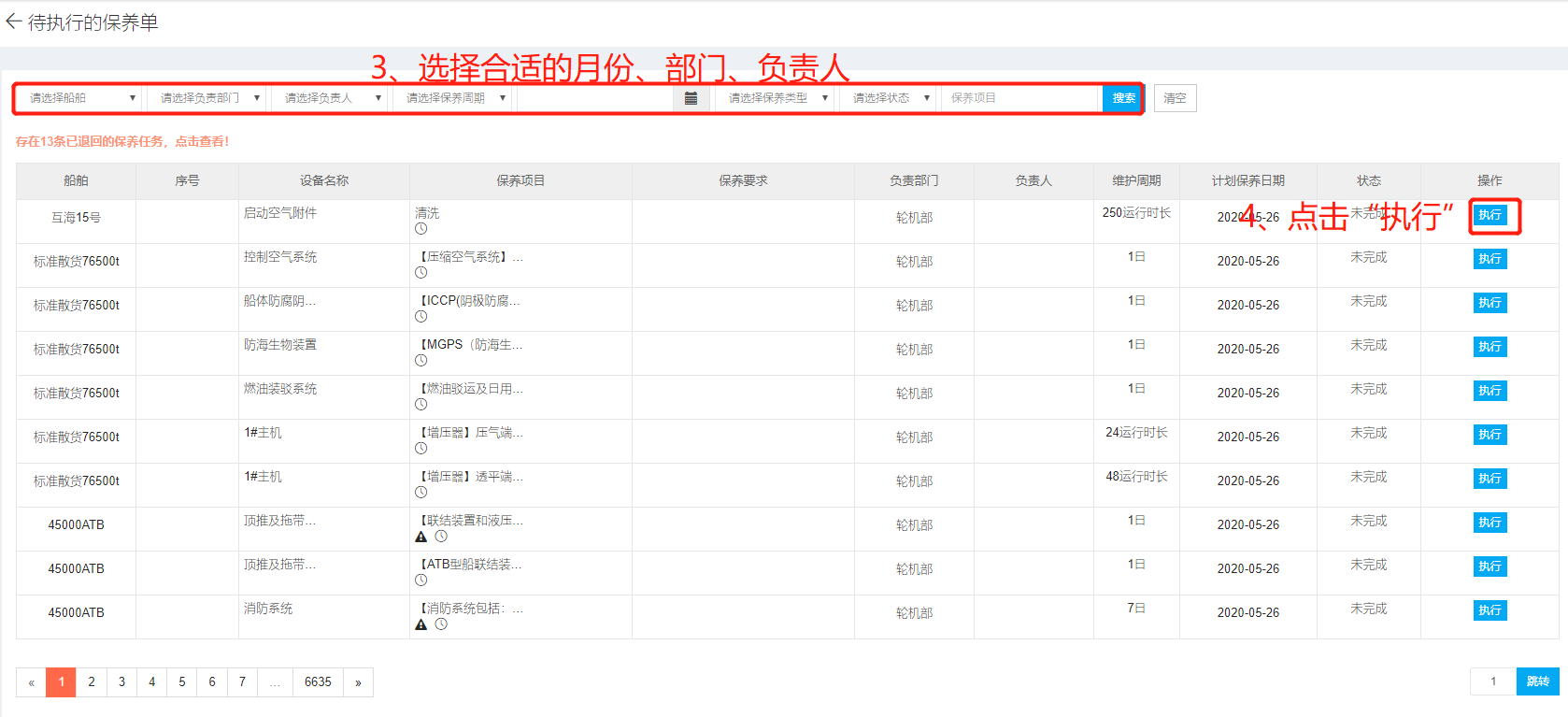Screen dimensions: 1568x717
Task: Click the clock icon under 【MGPS（防海生…
Action: (x=421, y=361)
